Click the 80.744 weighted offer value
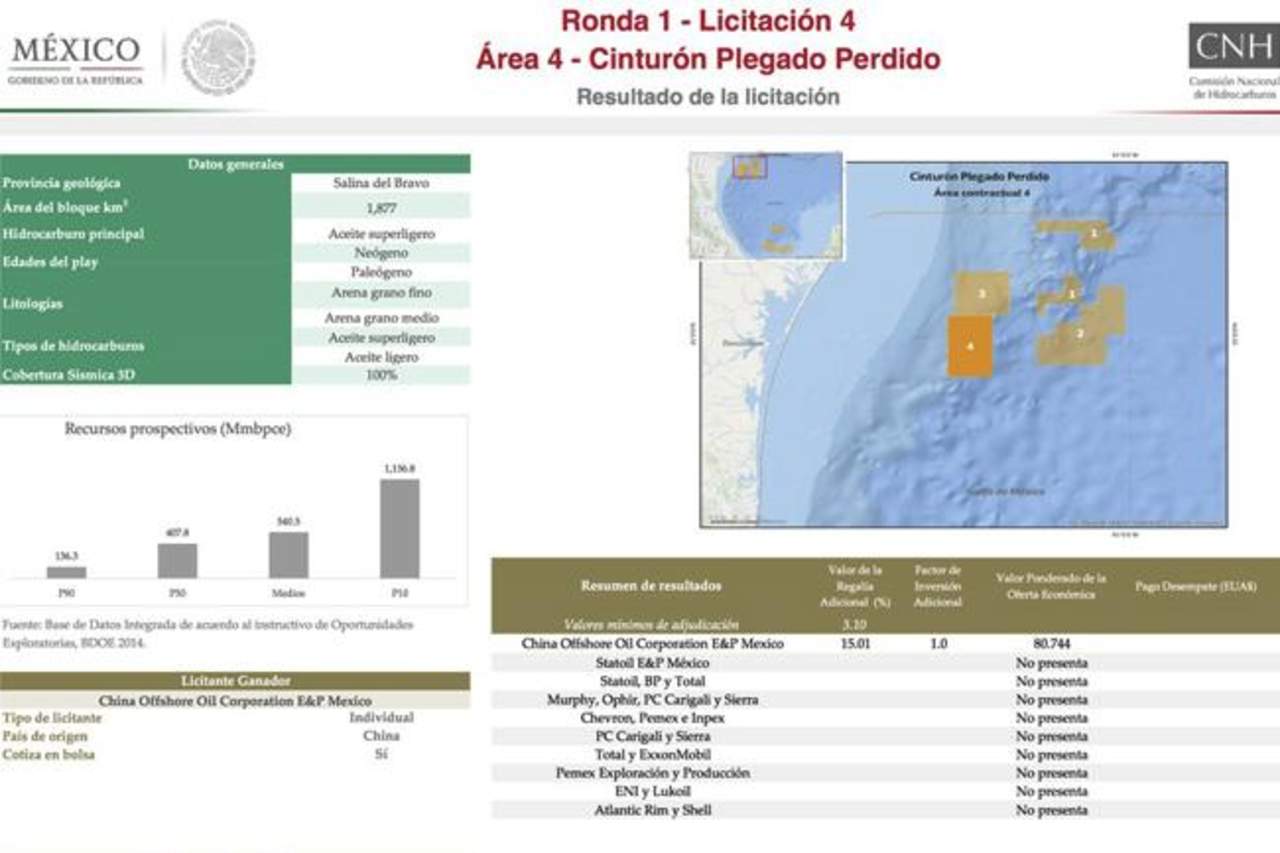Viewport: 1280px width, 853px height. point(1050,644)
